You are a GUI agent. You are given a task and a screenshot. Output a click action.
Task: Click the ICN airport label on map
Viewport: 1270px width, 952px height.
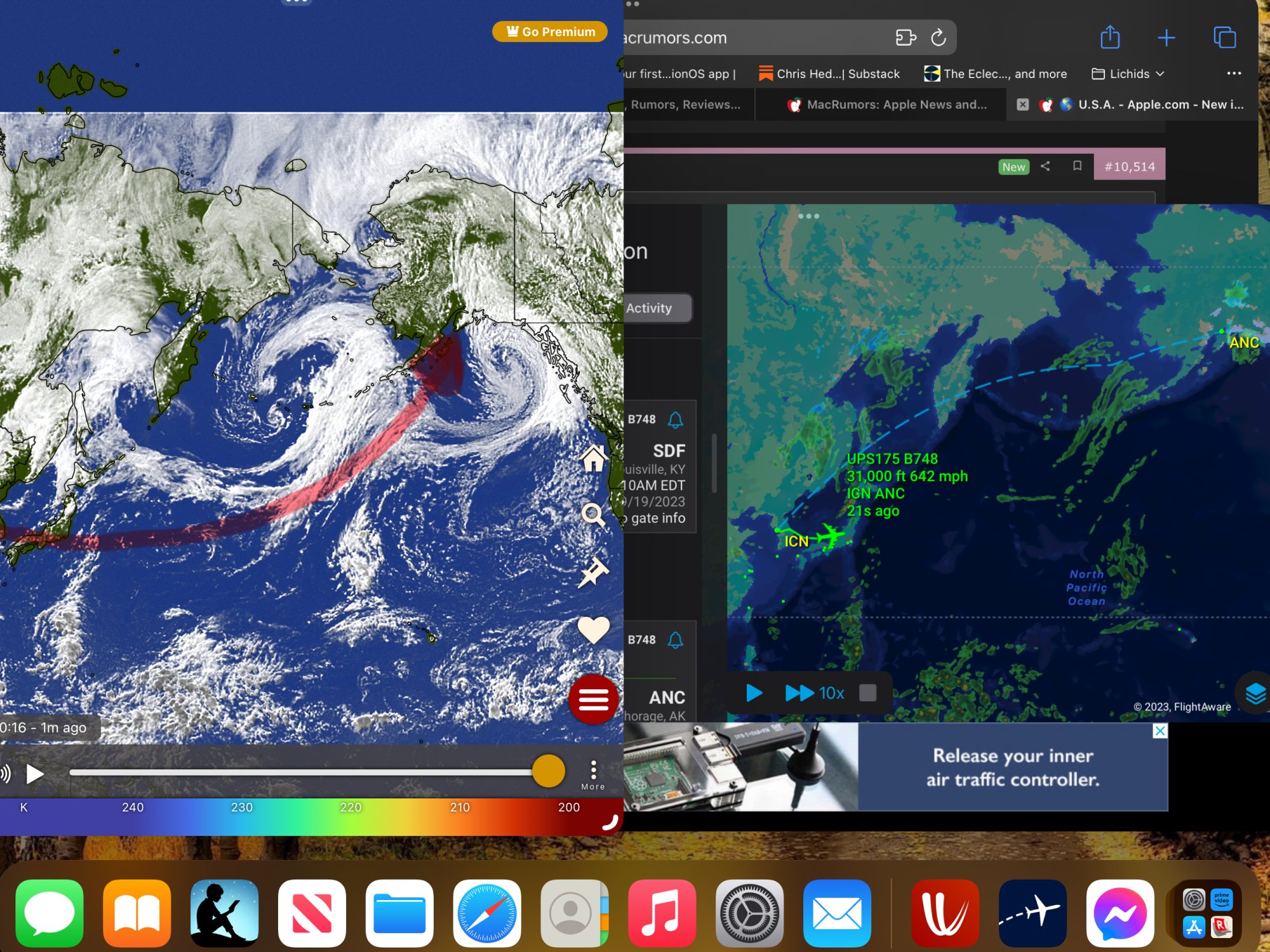coord(796,541)
